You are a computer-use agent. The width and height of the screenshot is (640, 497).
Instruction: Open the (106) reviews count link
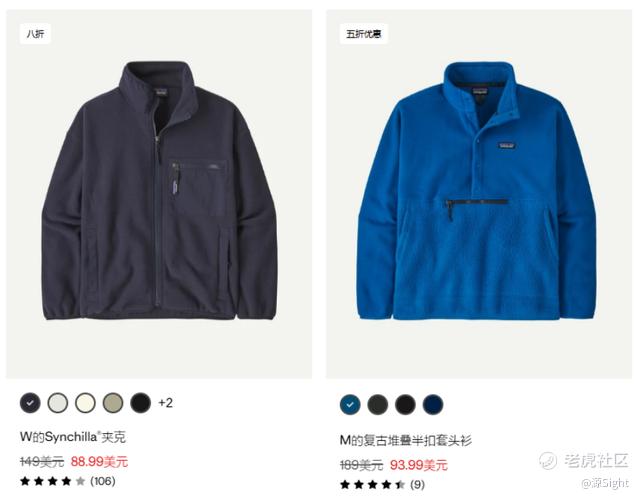(x=103, y=481)
